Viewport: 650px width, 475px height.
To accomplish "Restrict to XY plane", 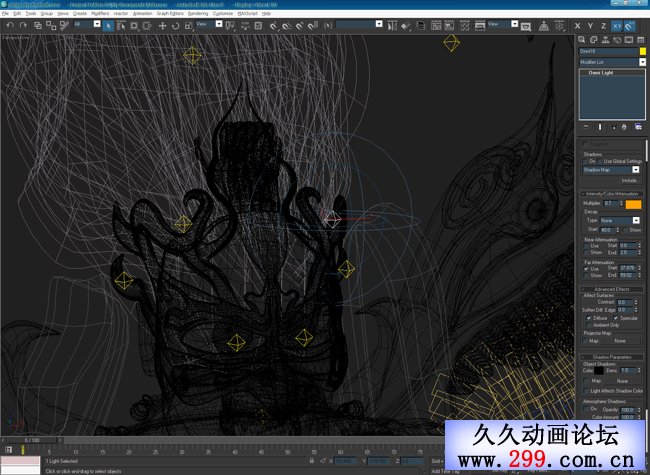I will [x=617, y=26].
